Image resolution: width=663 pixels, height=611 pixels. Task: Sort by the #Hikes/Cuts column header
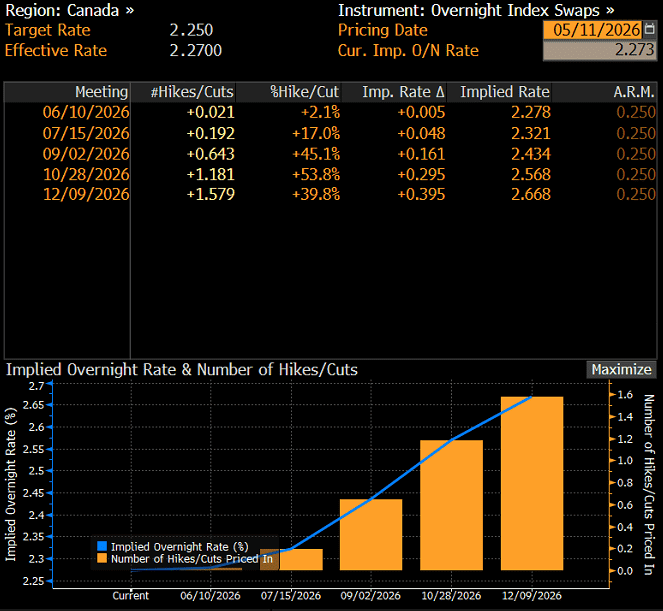pos(184,92)
